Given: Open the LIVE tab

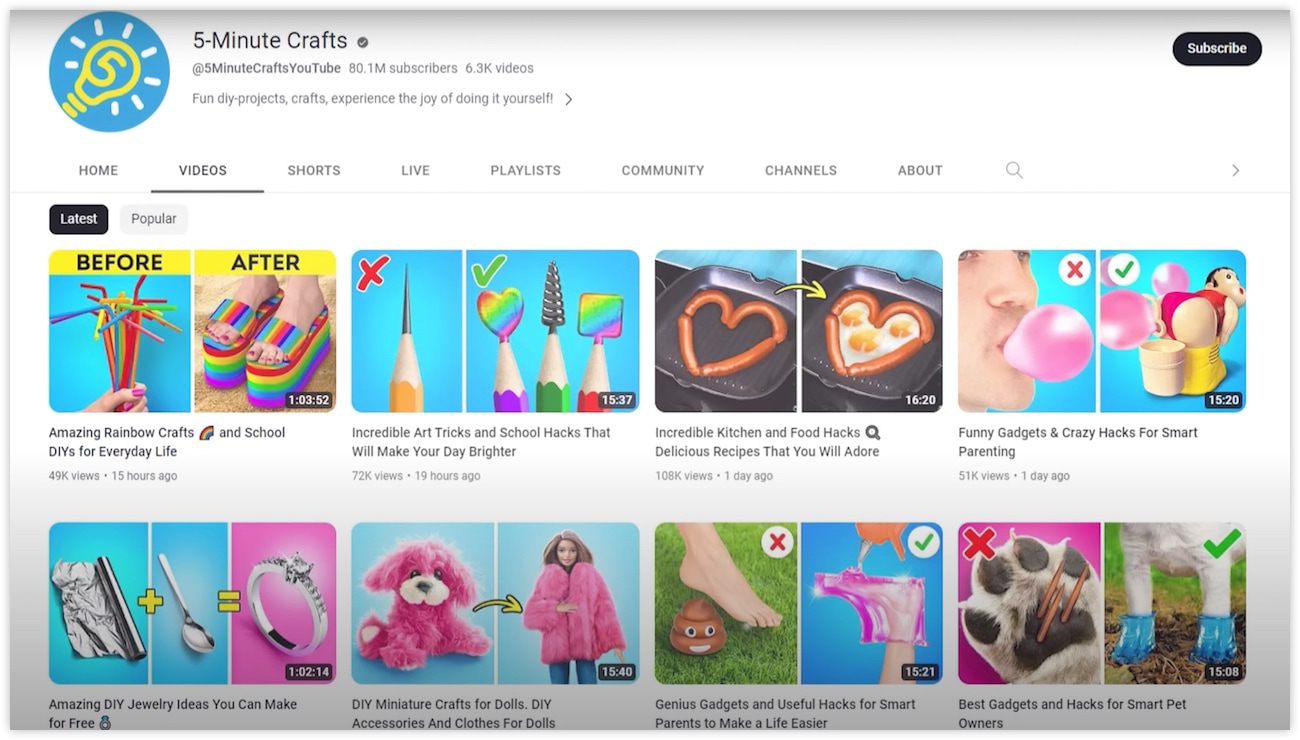Looking at the screenshot, I should click(x=415, y=170).
